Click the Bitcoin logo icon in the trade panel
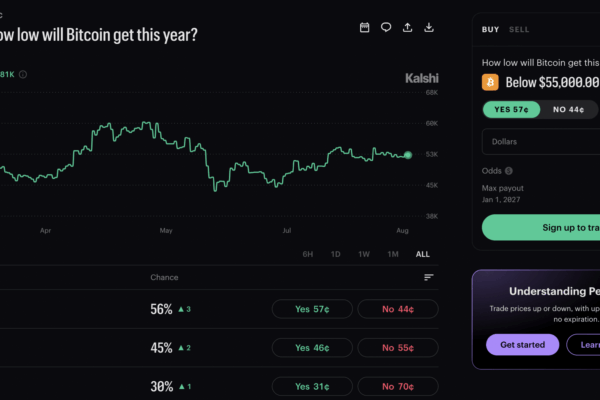 tap(490, 82)
